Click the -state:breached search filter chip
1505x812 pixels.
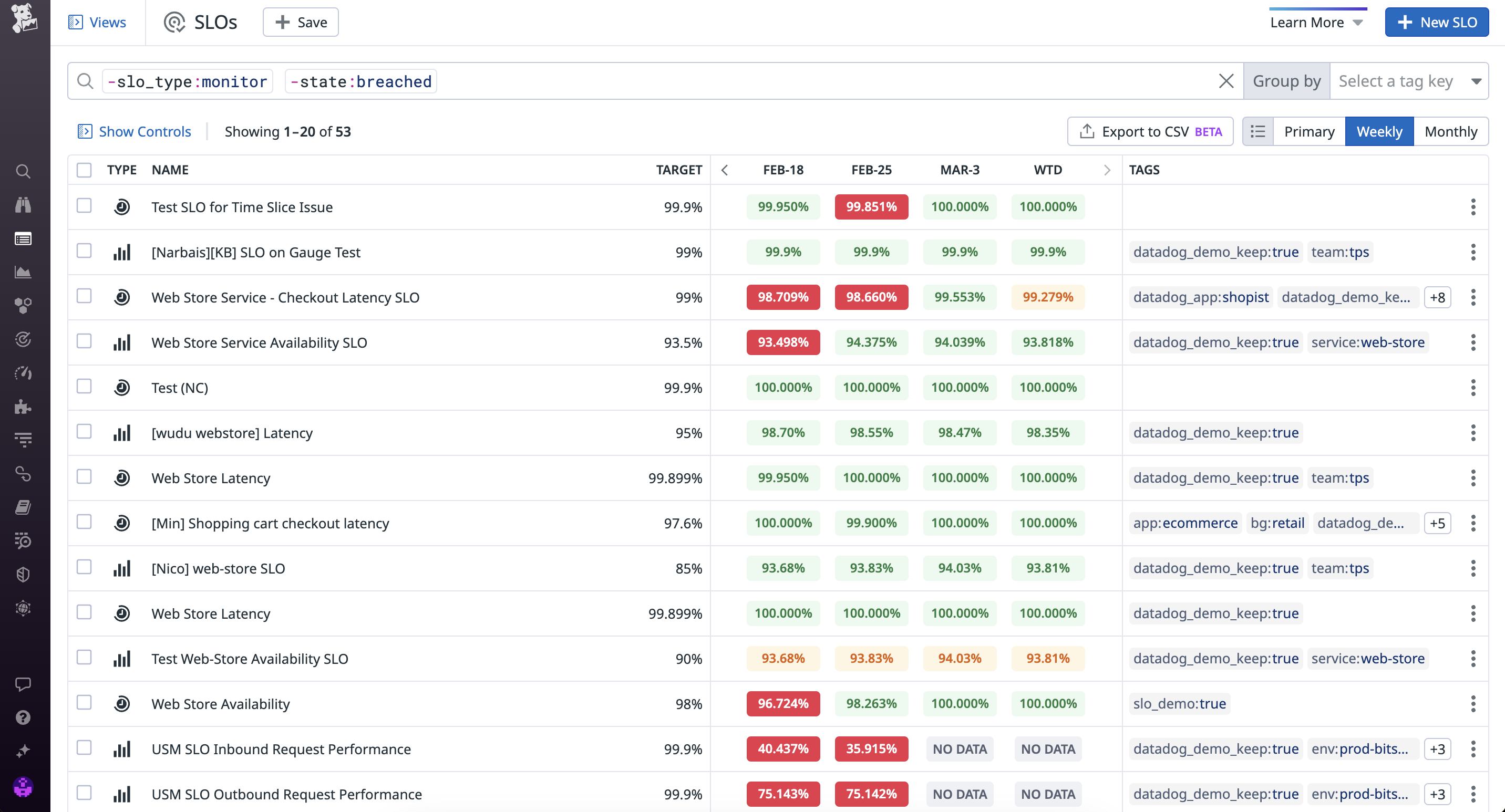[x=360, y=81]
